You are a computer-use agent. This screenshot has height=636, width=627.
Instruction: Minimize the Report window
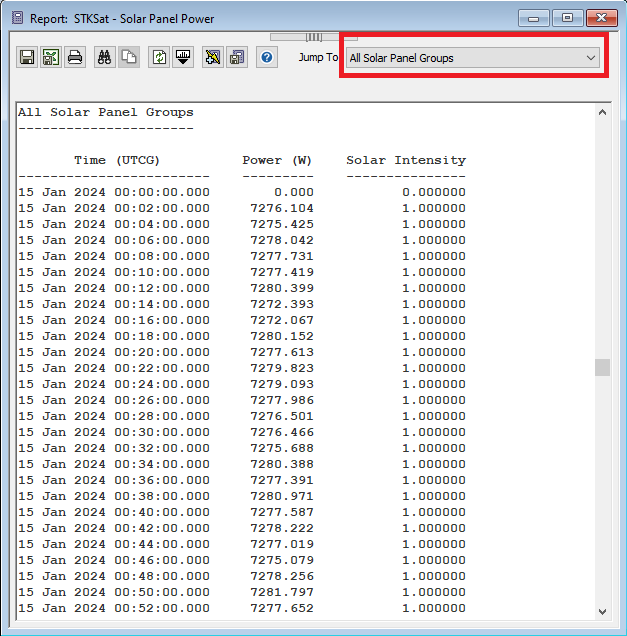[x=536, y=18]
